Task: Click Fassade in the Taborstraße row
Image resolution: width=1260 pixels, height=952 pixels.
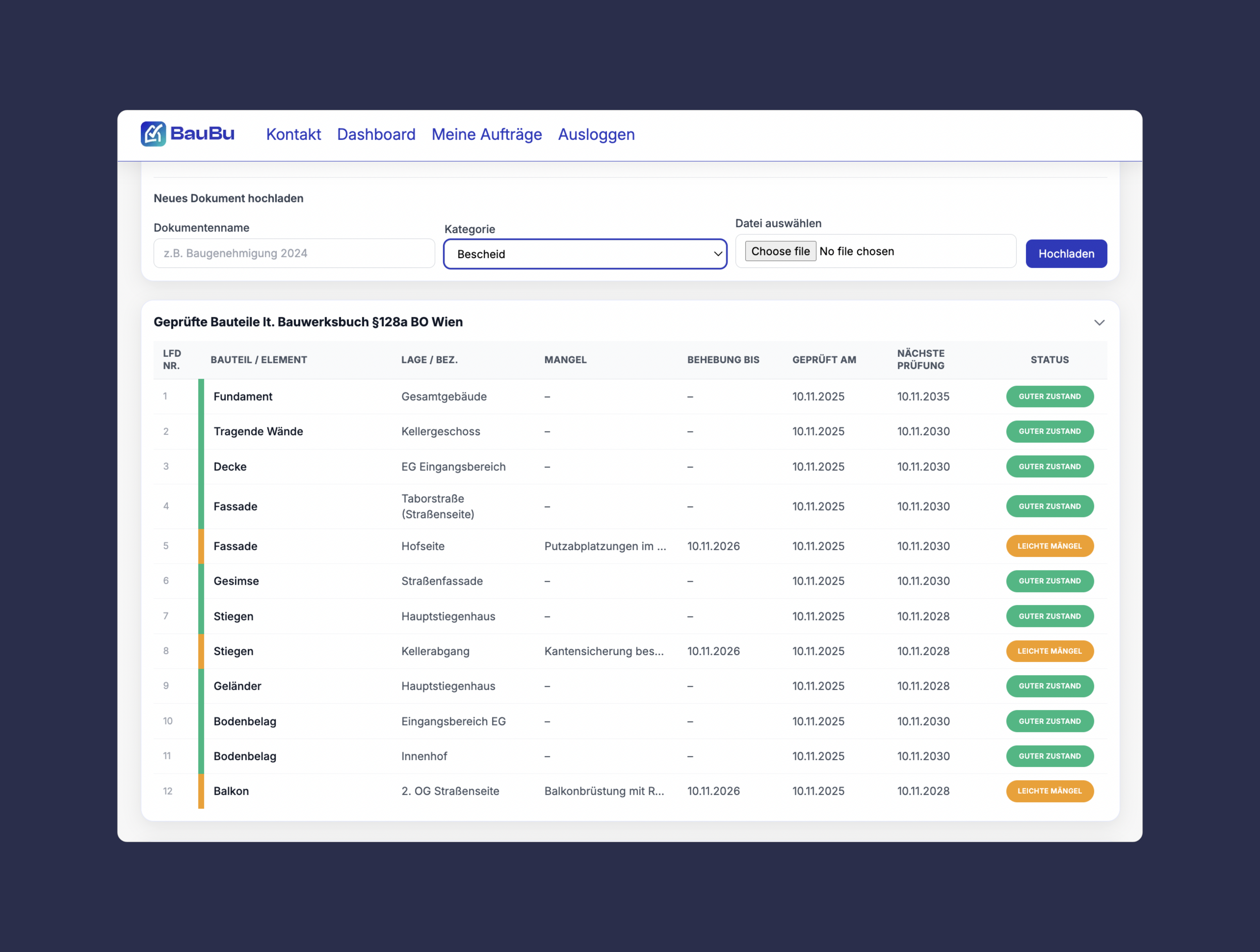Action: click(235, 506)
